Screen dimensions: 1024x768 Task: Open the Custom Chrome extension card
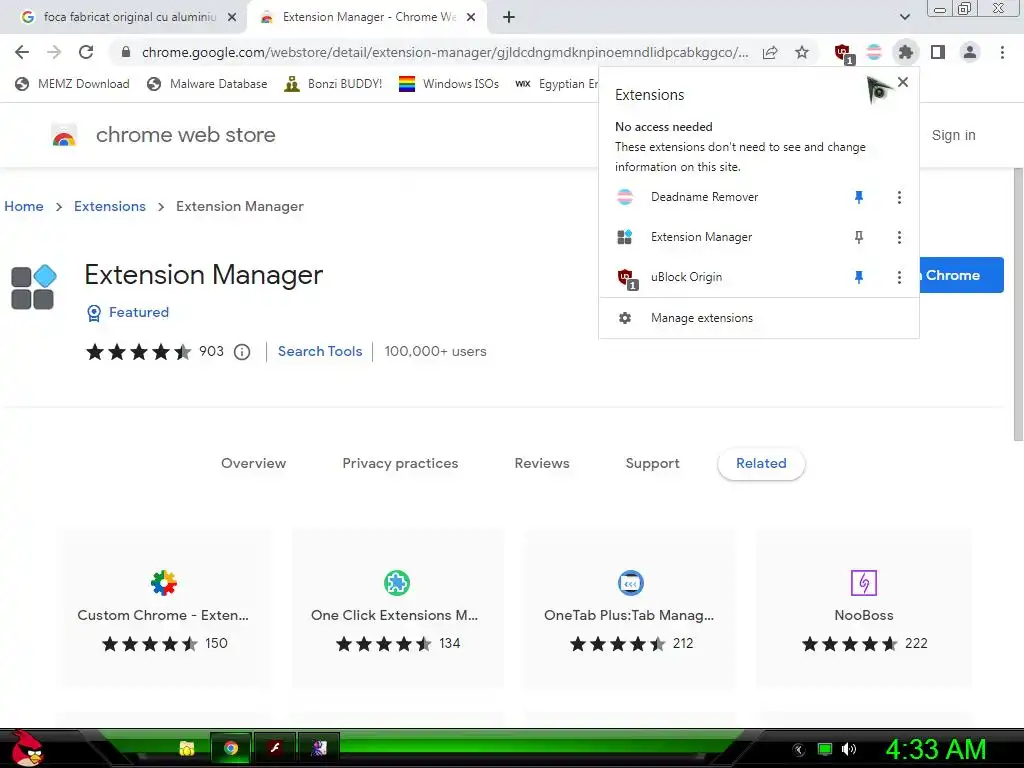(163, 607)
